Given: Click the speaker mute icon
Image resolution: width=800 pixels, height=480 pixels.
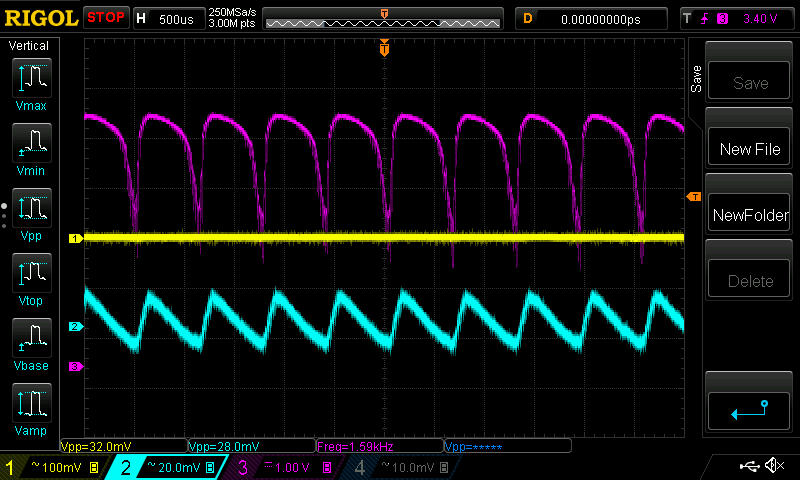Looking at the screenshot, I should [773, 466].
